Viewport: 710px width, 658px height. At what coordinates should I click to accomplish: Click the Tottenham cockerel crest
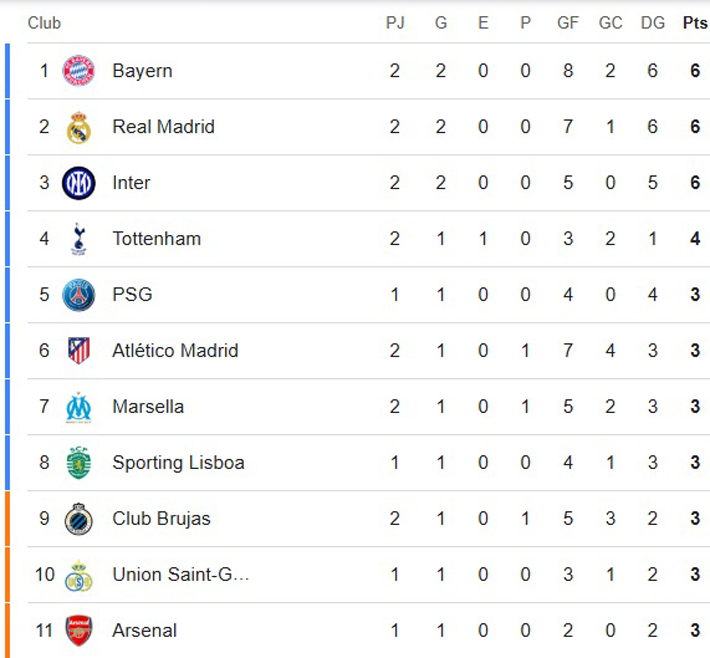[x=78, y=239]
